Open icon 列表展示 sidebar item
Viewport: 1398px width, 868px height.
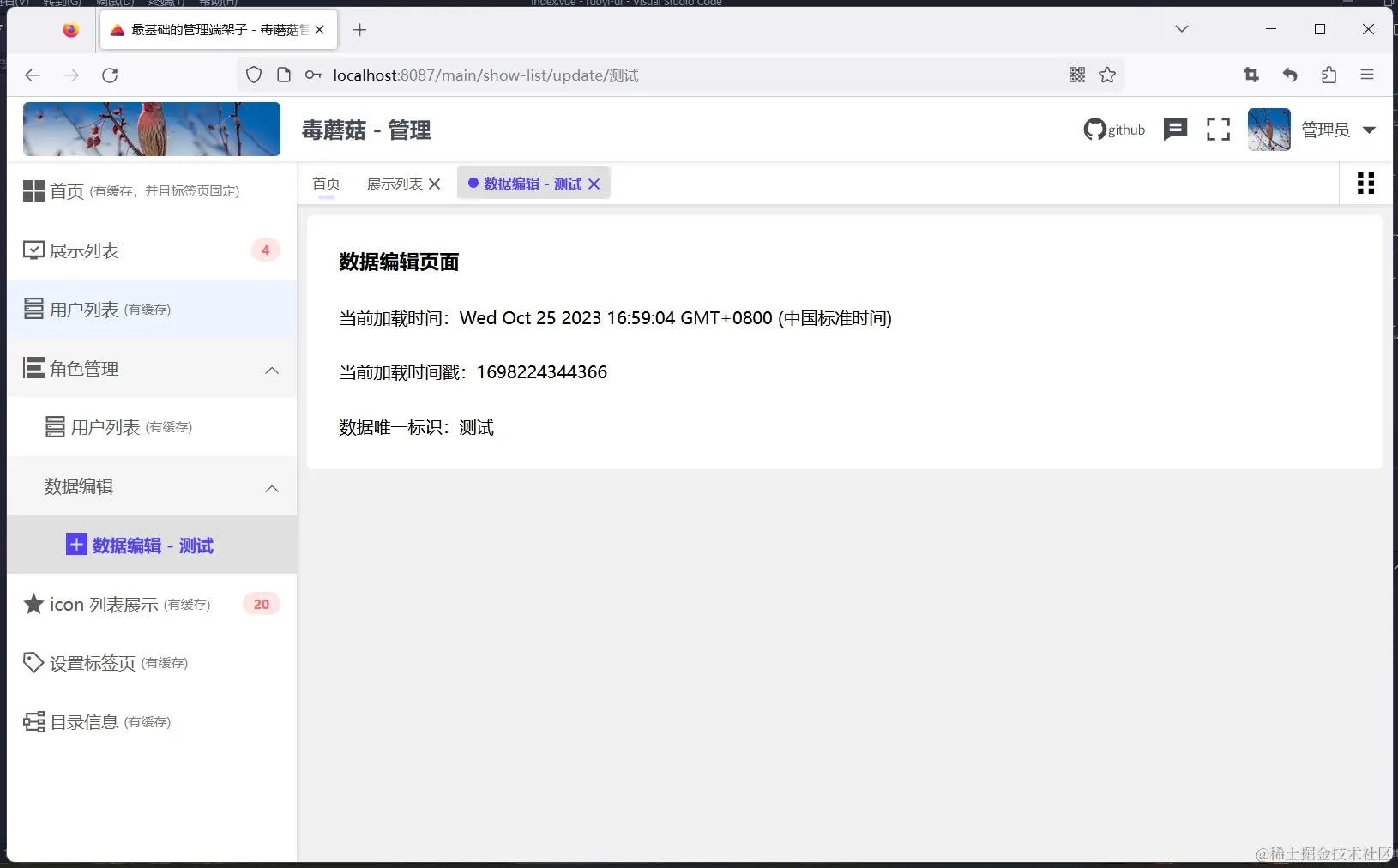coord(152,604)
